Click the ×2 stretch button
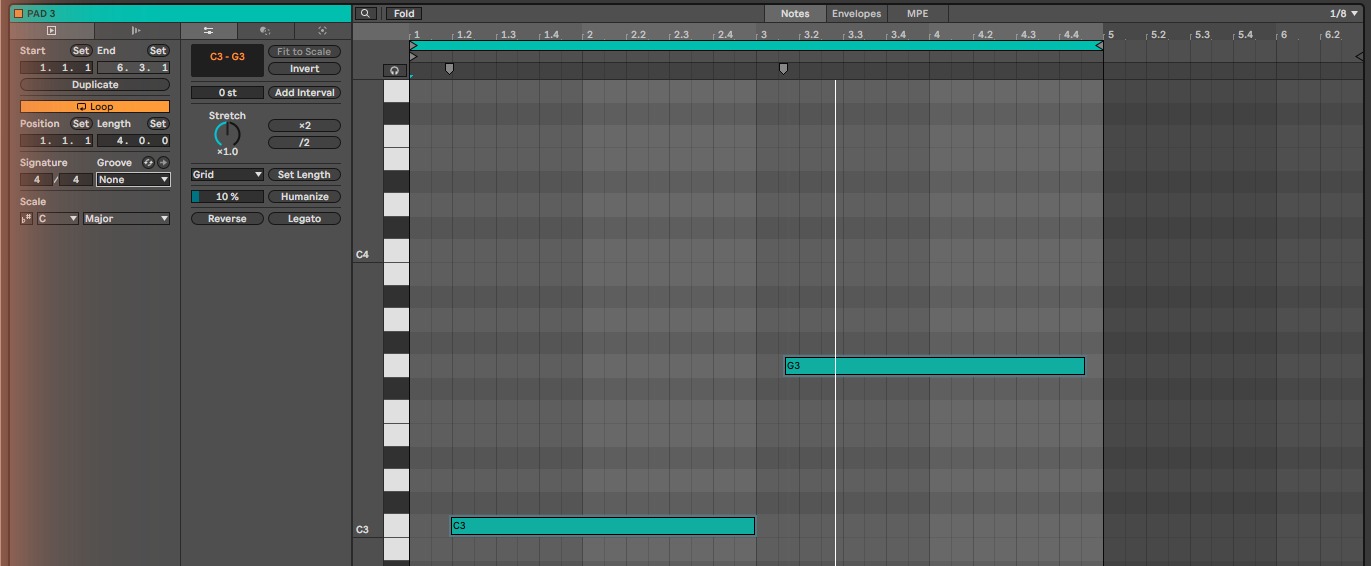1371x566 pixels. pyautogui.click(x=304, y=125)
